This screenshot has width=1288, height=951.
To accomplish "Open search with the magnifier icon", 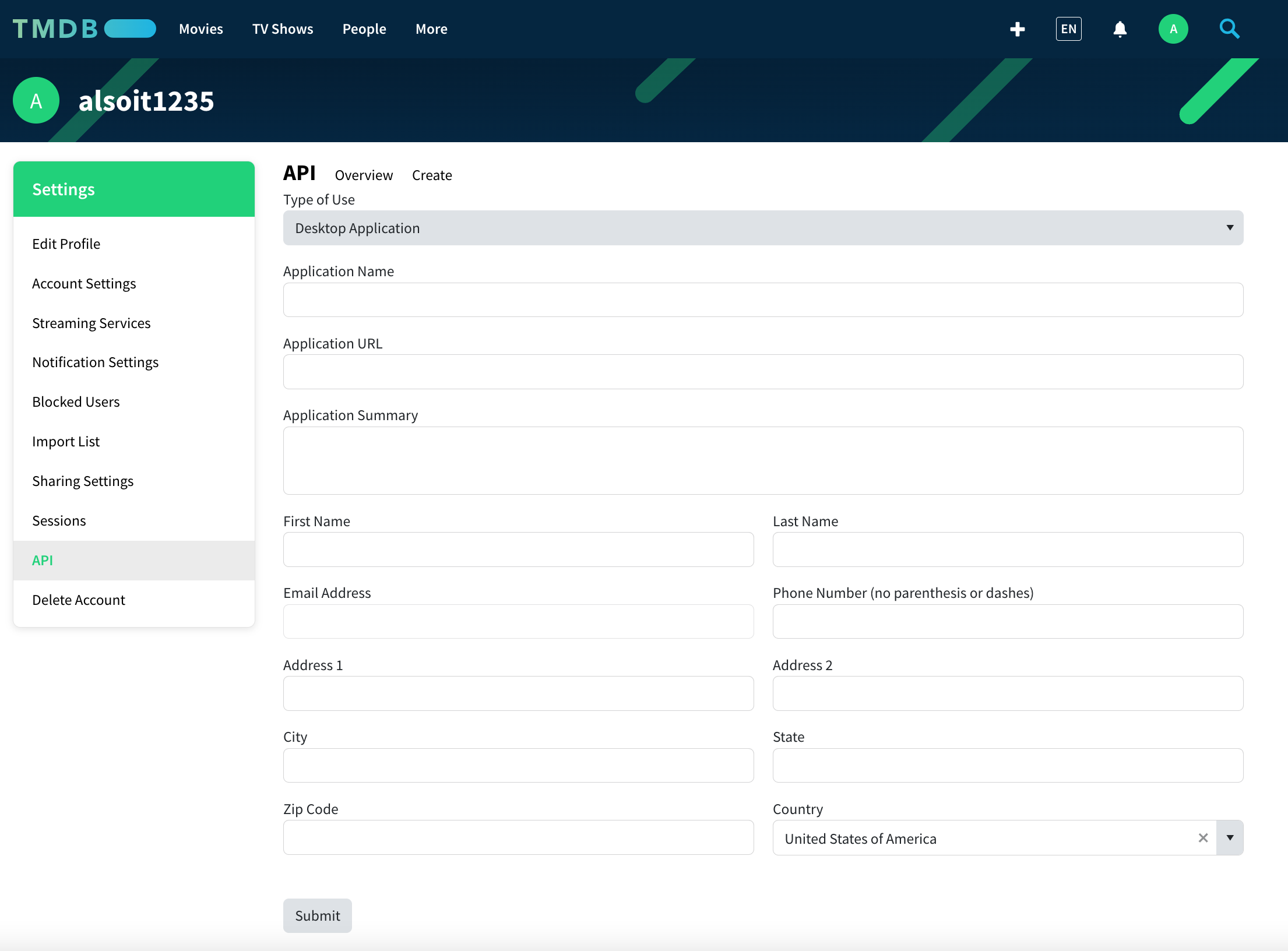I will click(1229, 29).
